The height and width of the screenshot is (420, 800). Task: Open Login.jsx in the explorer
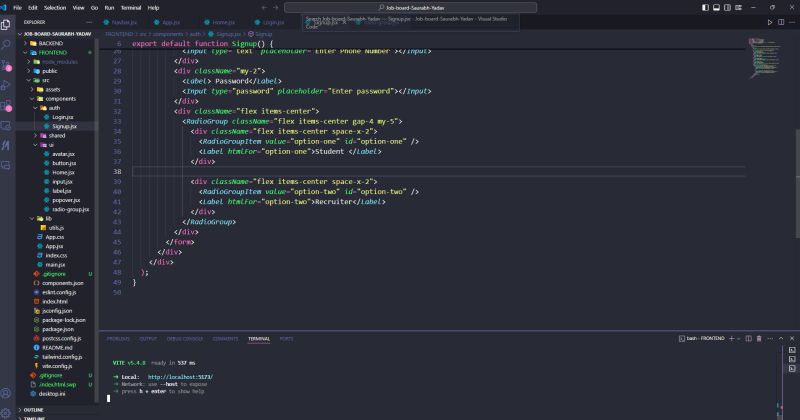pyautogui.click(x=62, y=117)
